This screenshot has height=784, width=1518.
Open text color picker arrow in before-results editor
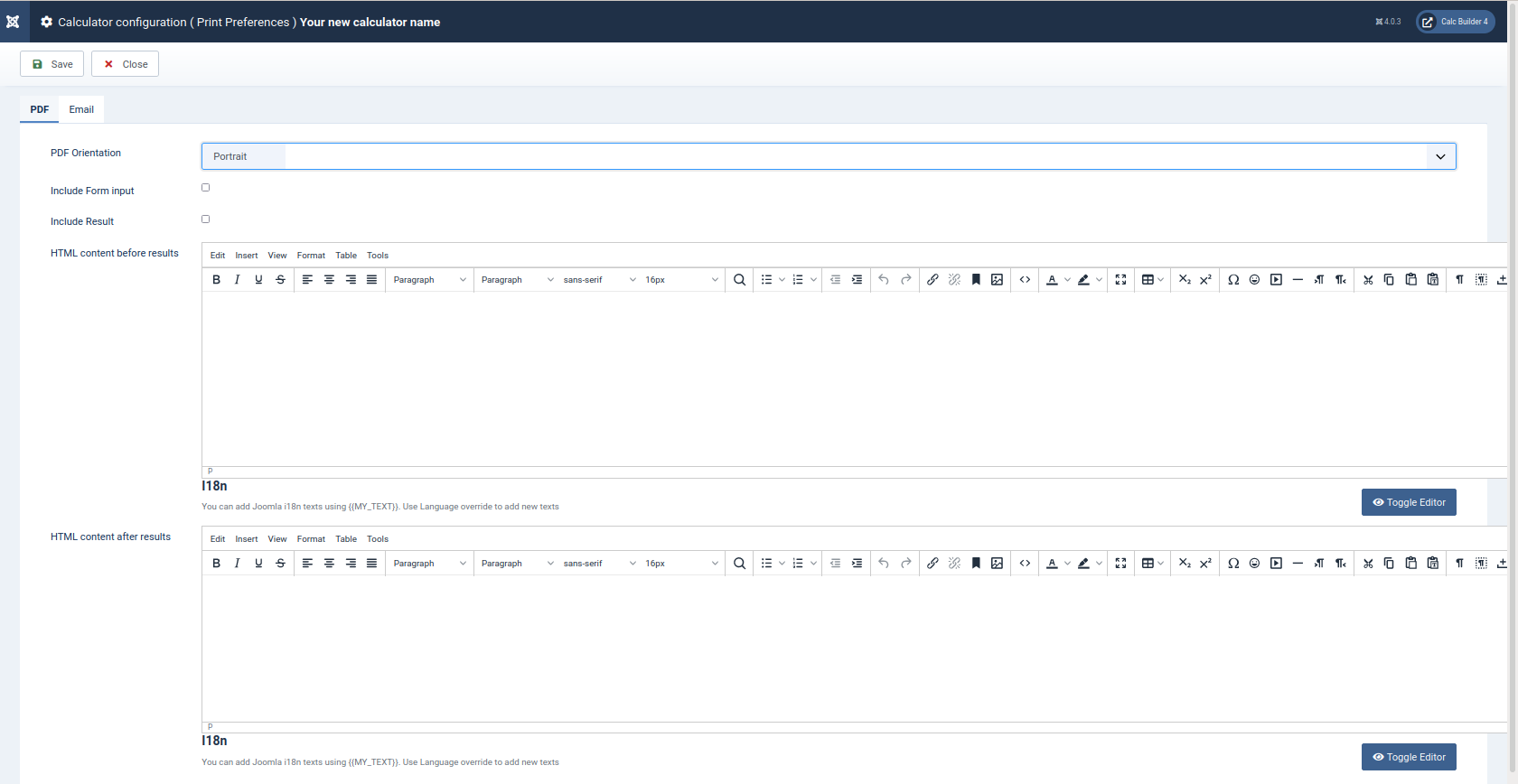pos(1067,280)
